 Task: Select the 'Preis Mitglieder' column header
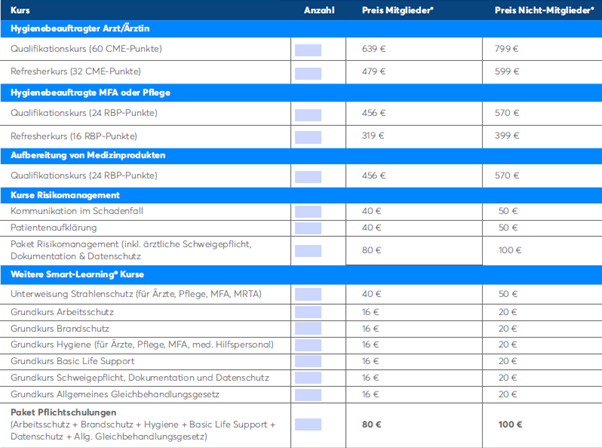click(397, 10)
